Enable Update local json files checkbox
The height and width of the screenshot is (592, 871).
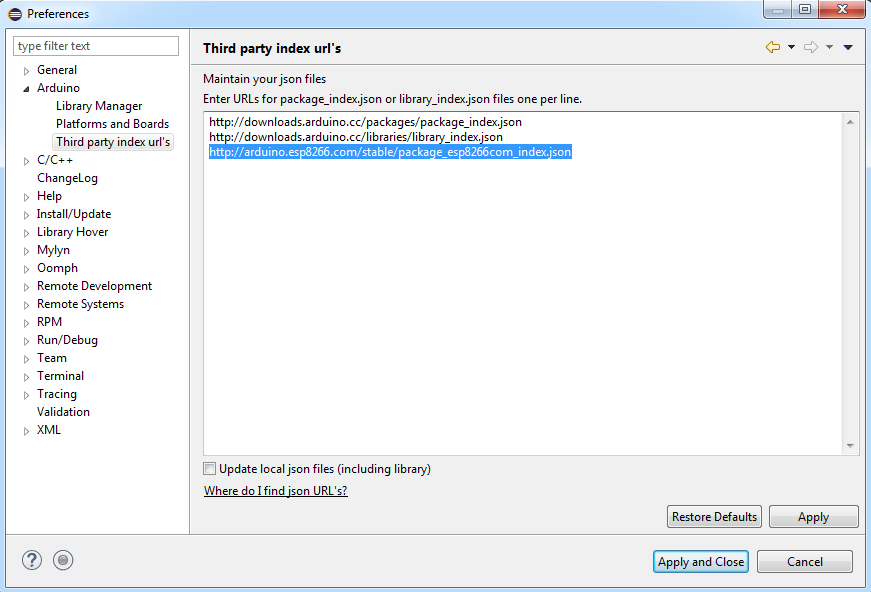coord(210,469)
